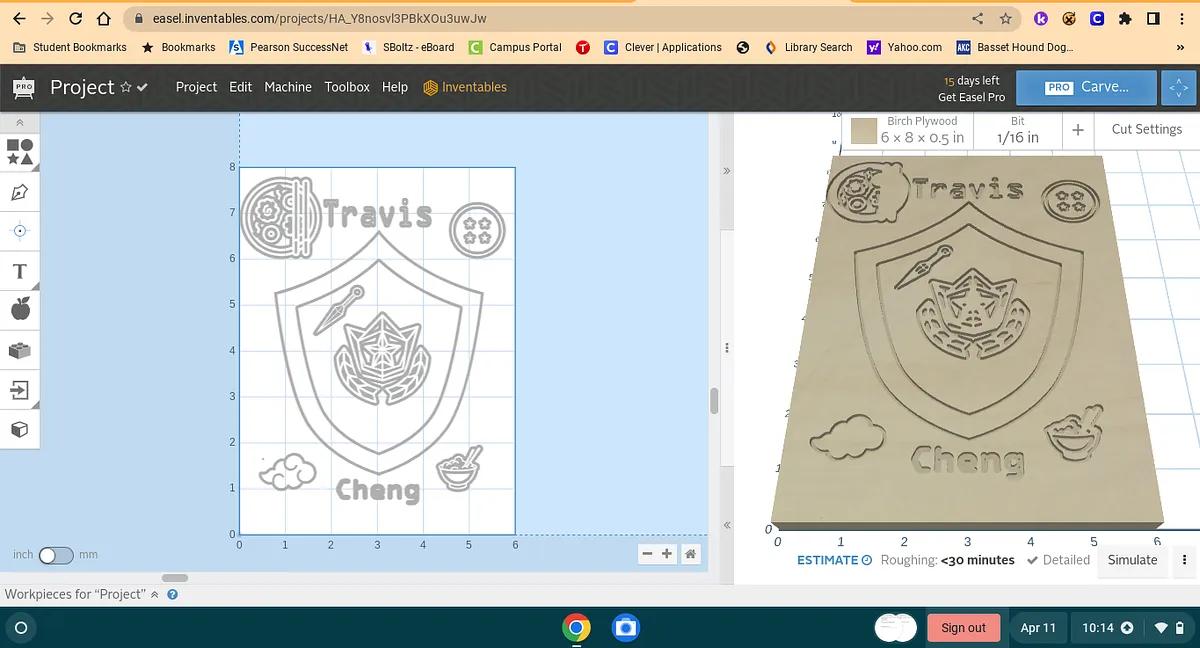Image resolution: width=1200 pixels, height=648 pixels.
Task: Share this page from address bar
Action: (x=978, y=18)
